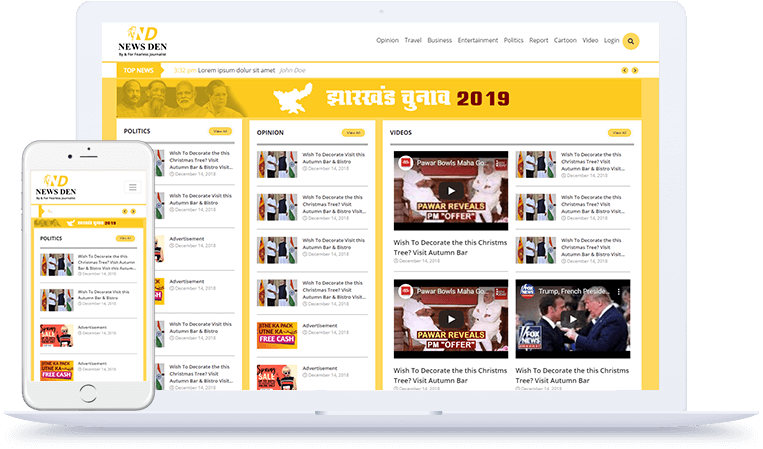Click View All in phone Politics section
Viewport: 763px width, 449px height.
(126, 238)
